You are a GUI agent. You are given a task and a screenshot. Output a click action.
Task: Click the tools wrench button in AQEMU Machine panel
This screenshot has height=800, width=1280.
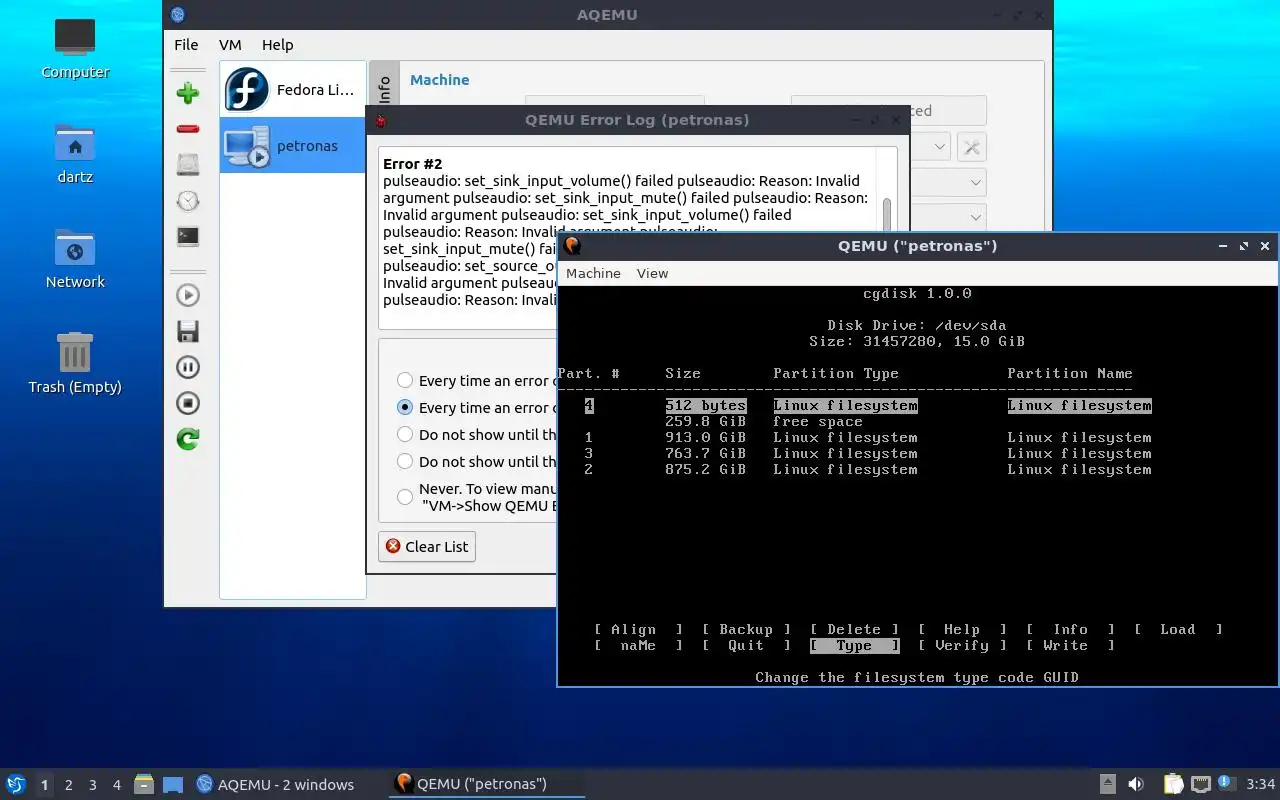[x=971, y=147]
